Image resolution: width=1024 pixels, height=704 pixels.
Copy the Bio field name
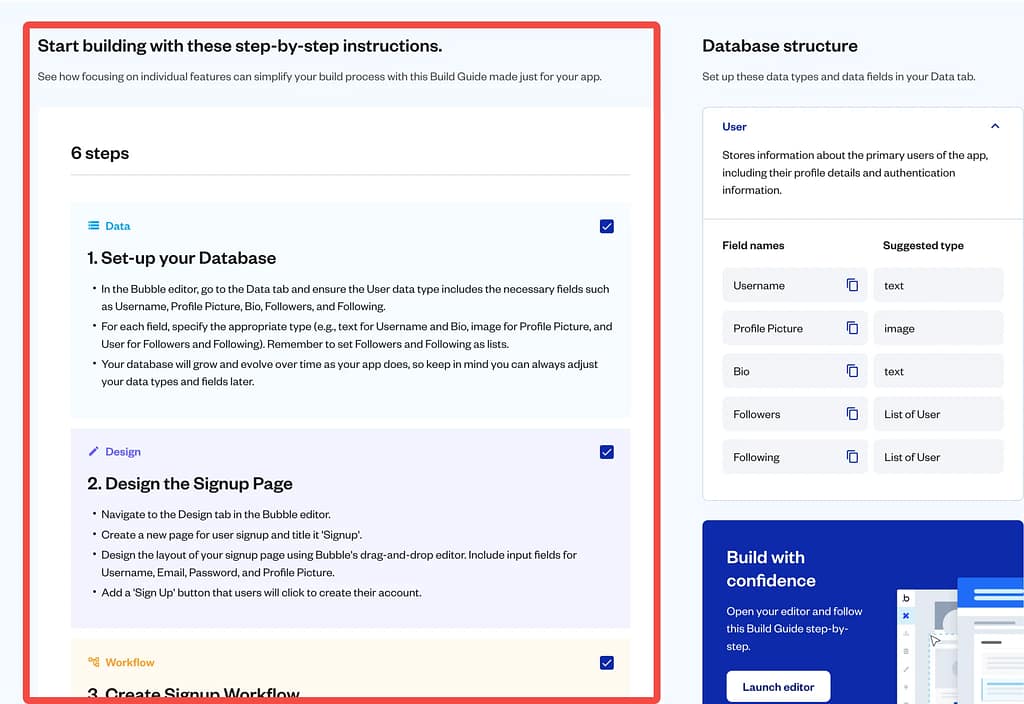click(x=852, y=371)
